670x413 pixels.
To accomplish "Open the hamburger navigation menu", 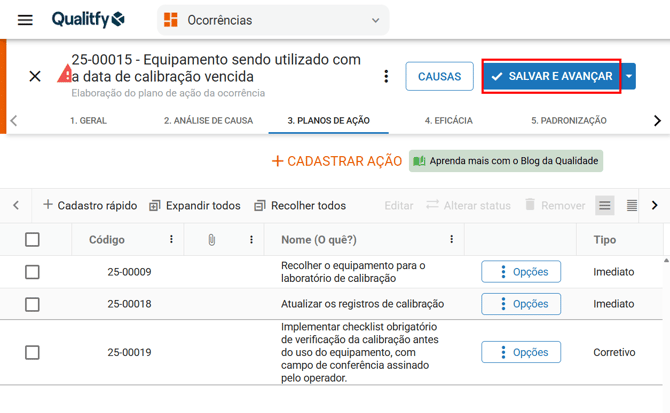I will 25,20.
